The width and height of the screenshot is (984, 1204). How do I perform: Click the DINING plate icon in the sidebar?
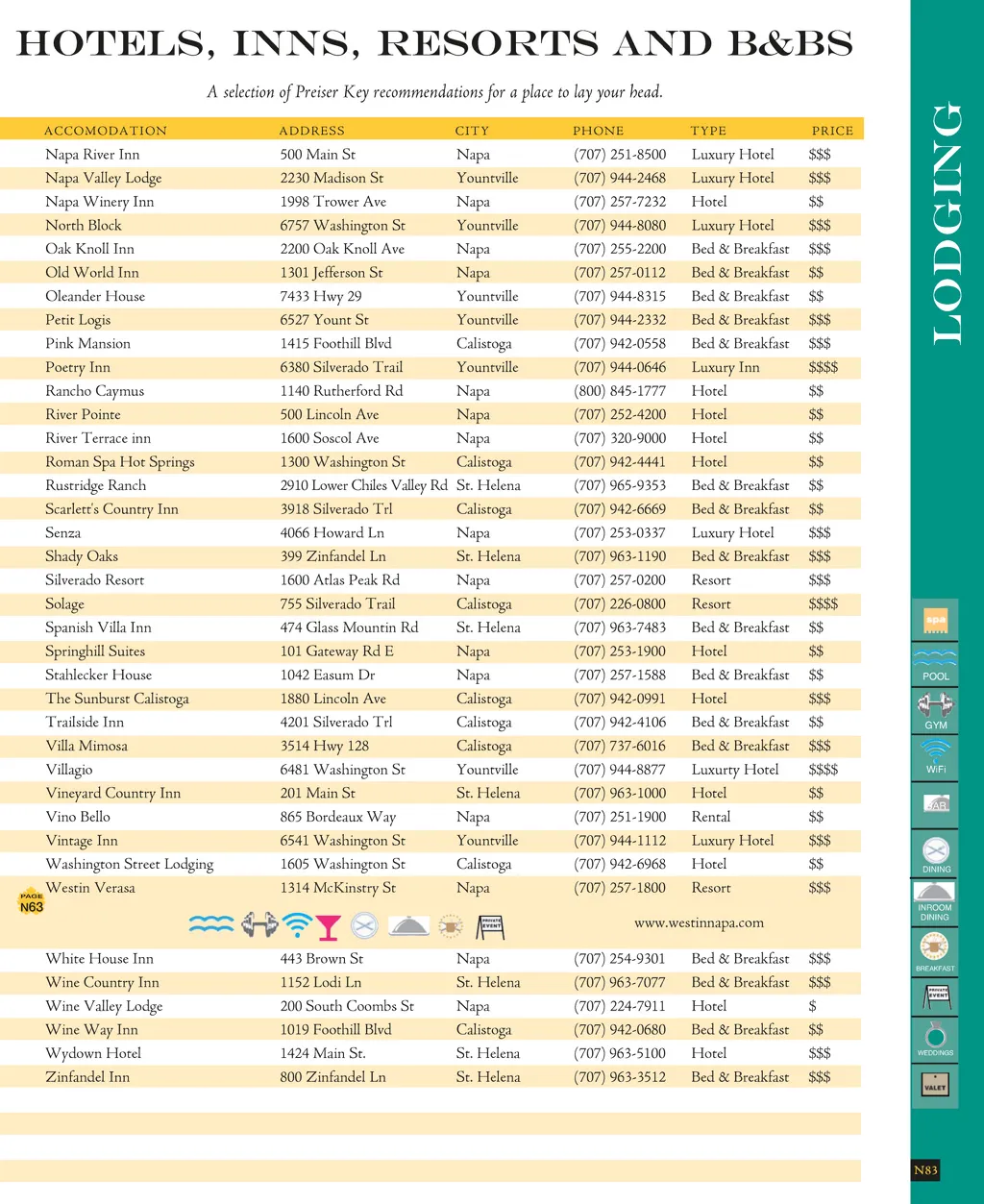pos(935,852)
